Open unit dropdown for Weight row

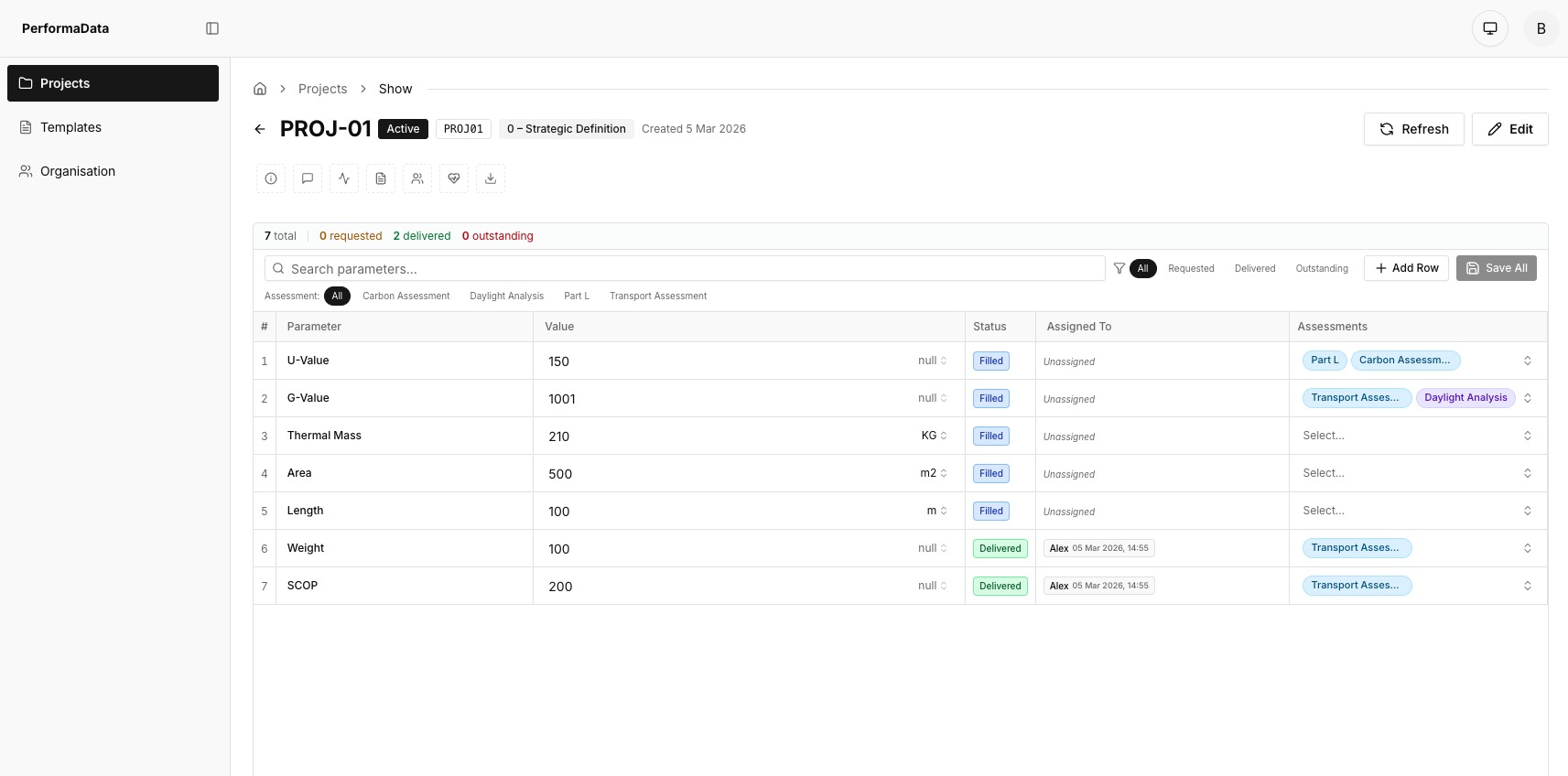pyautogui.click(x=933, y=548)
